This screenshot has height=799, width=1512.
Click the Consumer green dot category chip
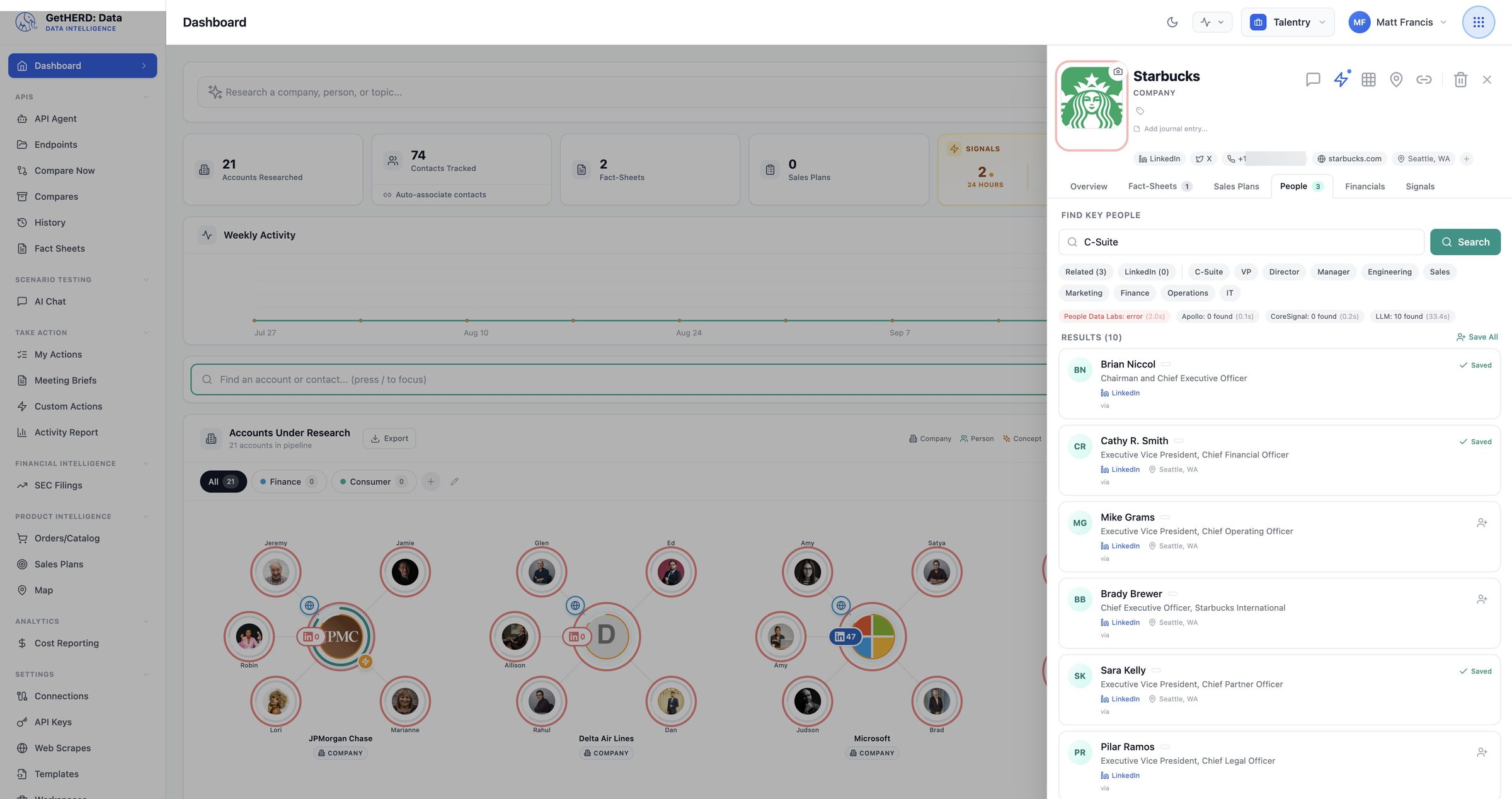(x=374, y=481)
